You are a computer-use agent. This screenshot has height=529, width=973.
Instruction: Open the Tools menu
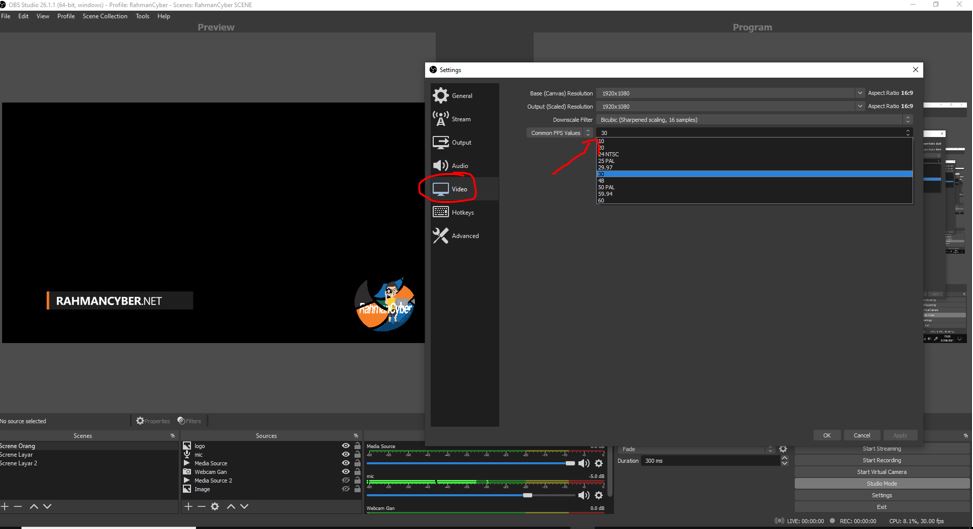143,16
